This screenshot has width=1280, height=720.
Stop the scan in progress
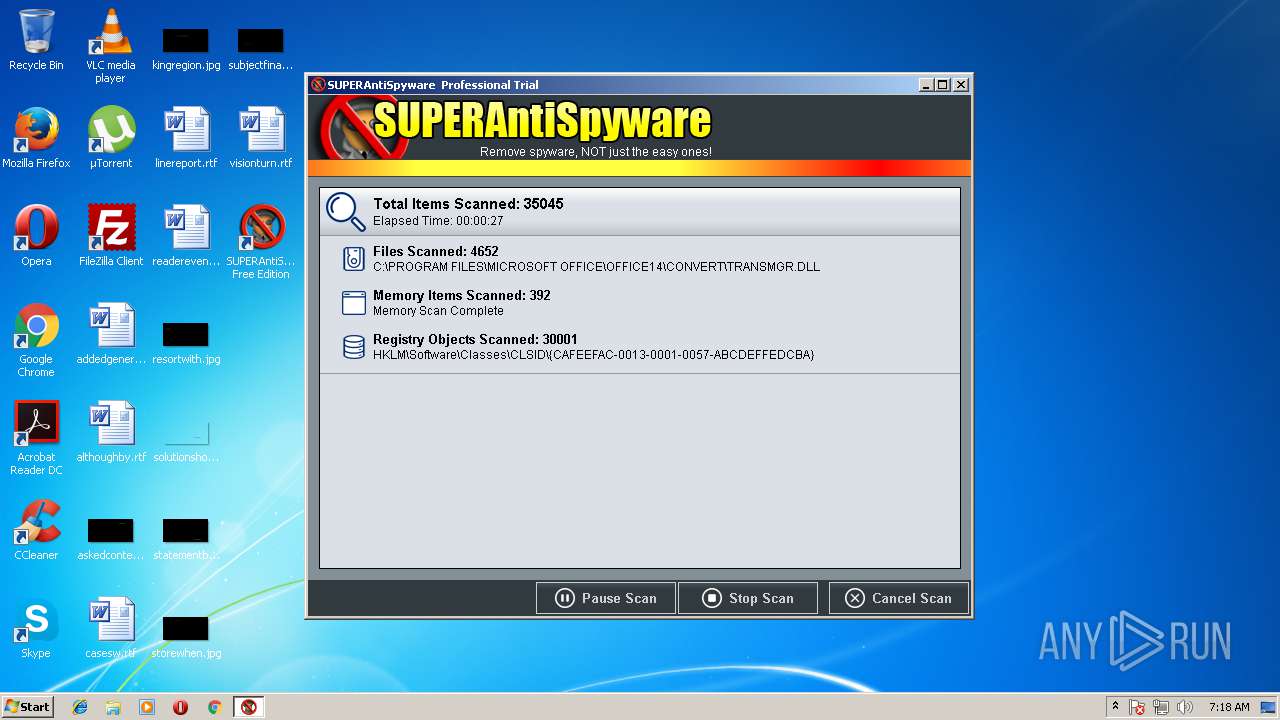(x=747, y=598)
